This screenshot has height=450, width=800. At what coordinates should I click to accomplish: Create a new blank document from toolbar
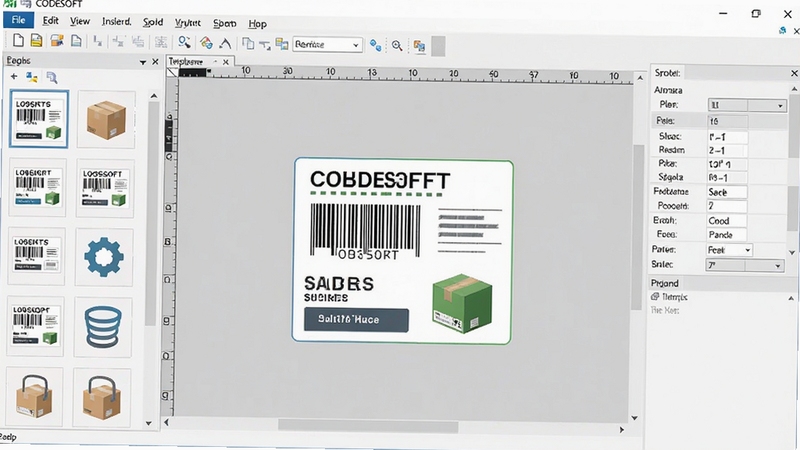(18, 41)
